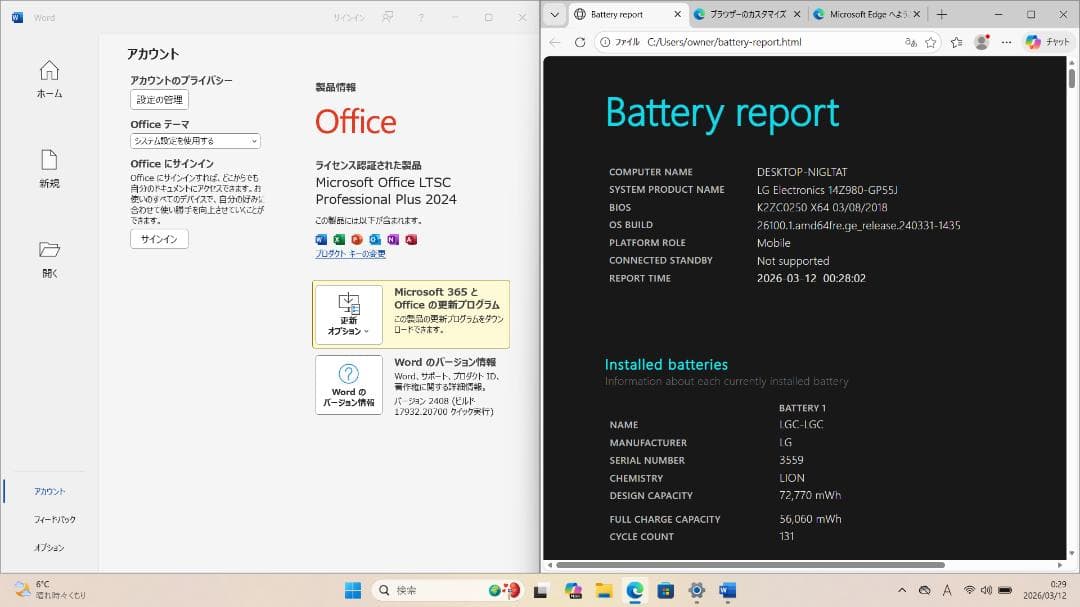Viewport: 1080px width, 607px height.
Task: Click the サインイン button
Action: pyautogui.click(x=158, y=238)
